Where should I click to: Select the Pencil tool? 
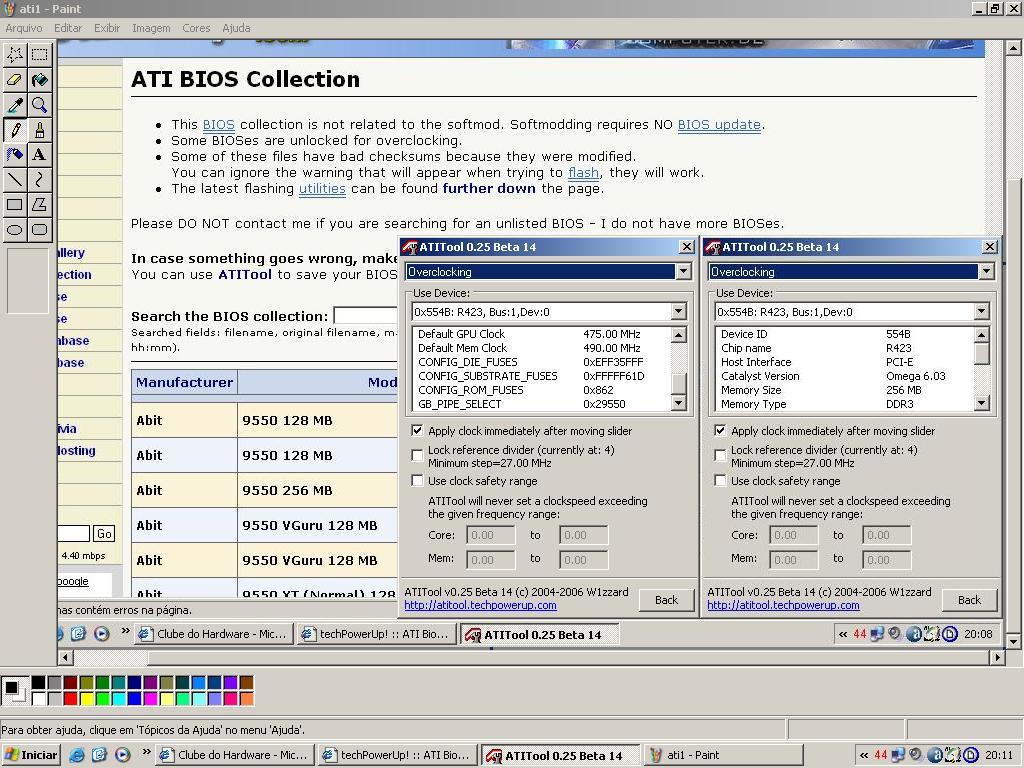click(x=14, y=130)
